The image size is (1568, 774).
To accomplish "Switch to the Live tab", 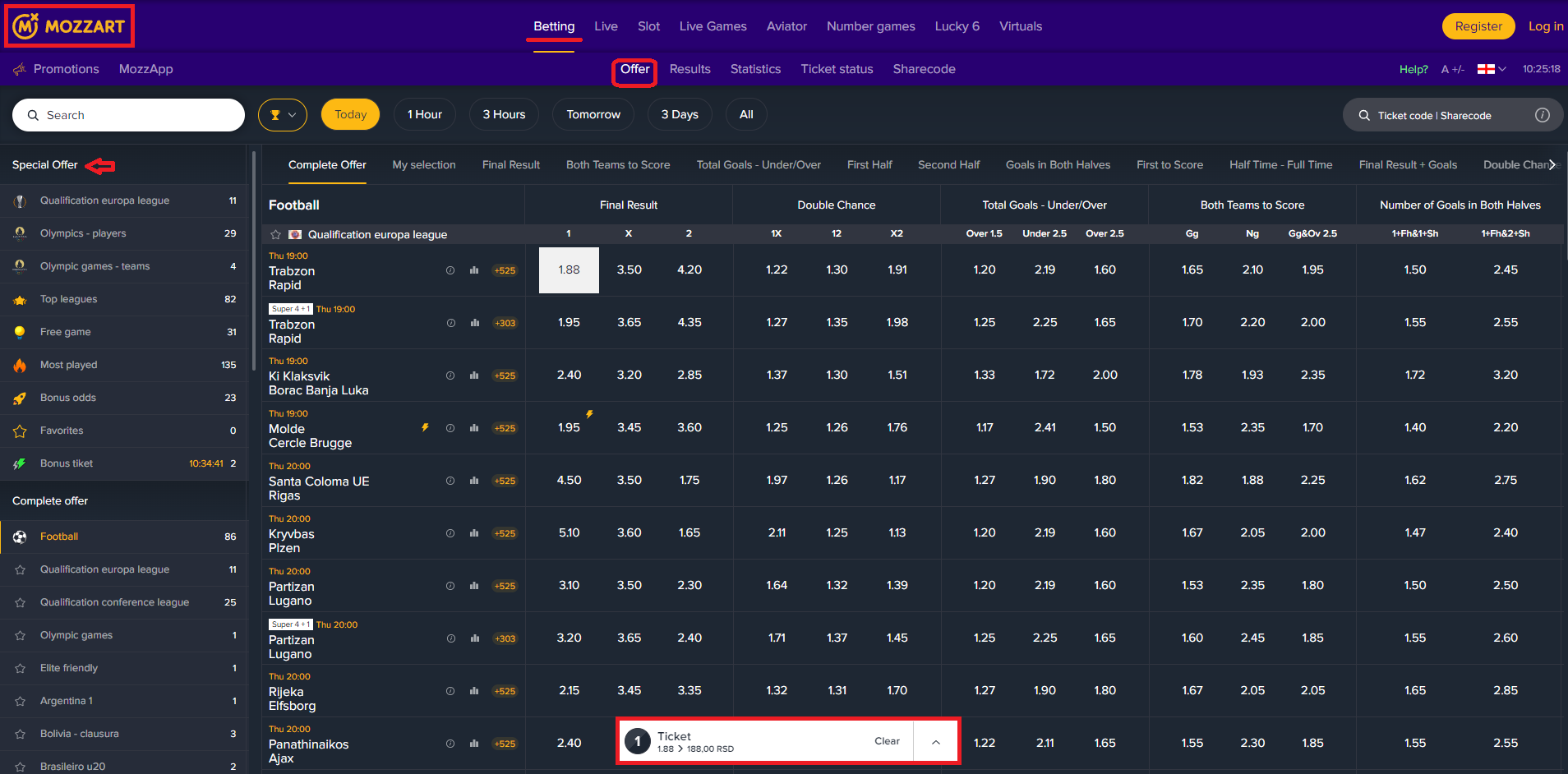I will 606,26.
